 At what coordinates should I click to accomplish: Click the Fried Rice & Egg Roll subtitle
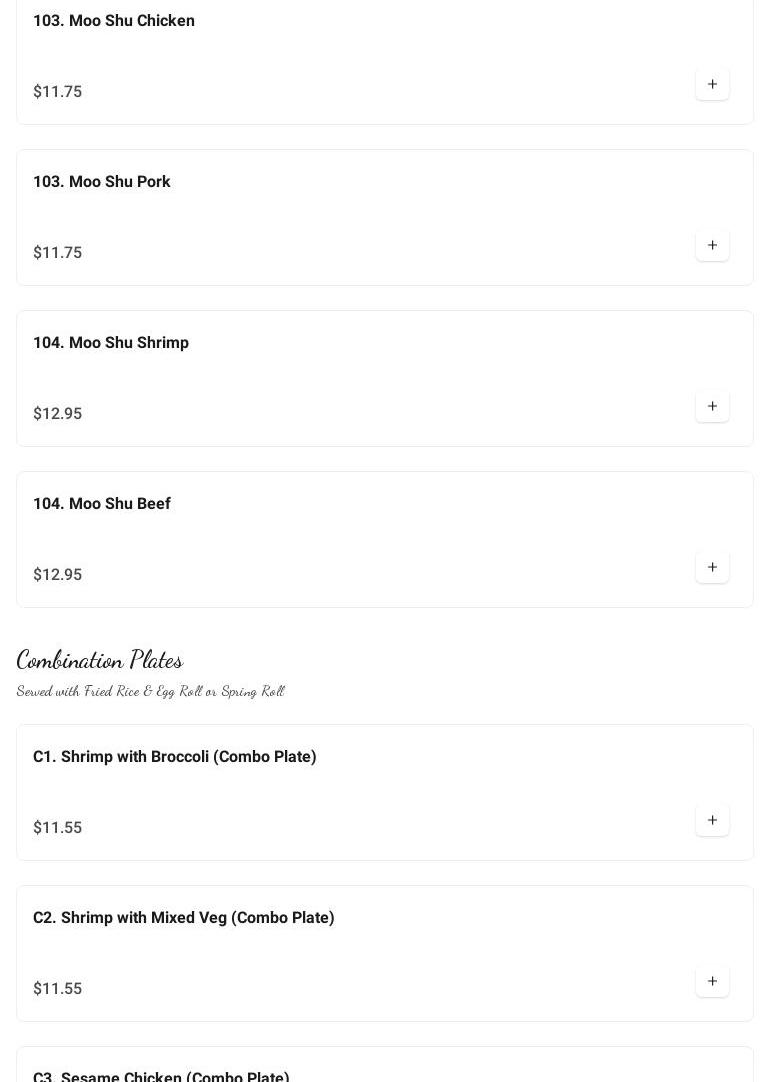click(150, 691)
